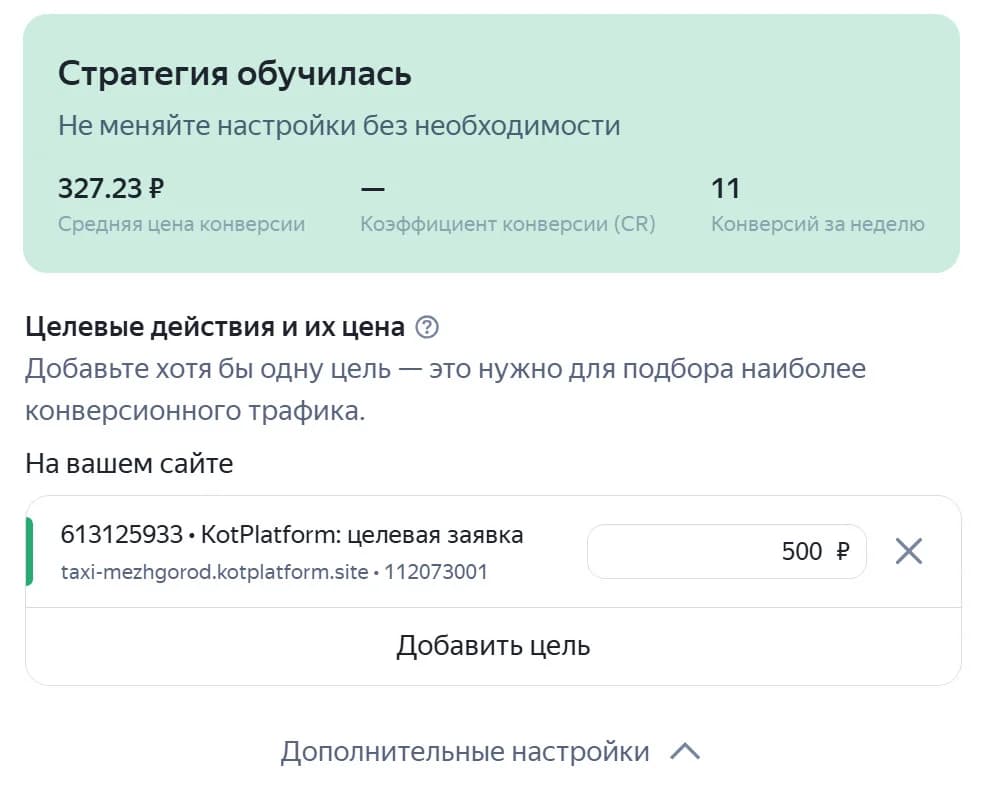Open help icon next to Целевые действия и их цена
985x802 pixels.
[427, 327]
